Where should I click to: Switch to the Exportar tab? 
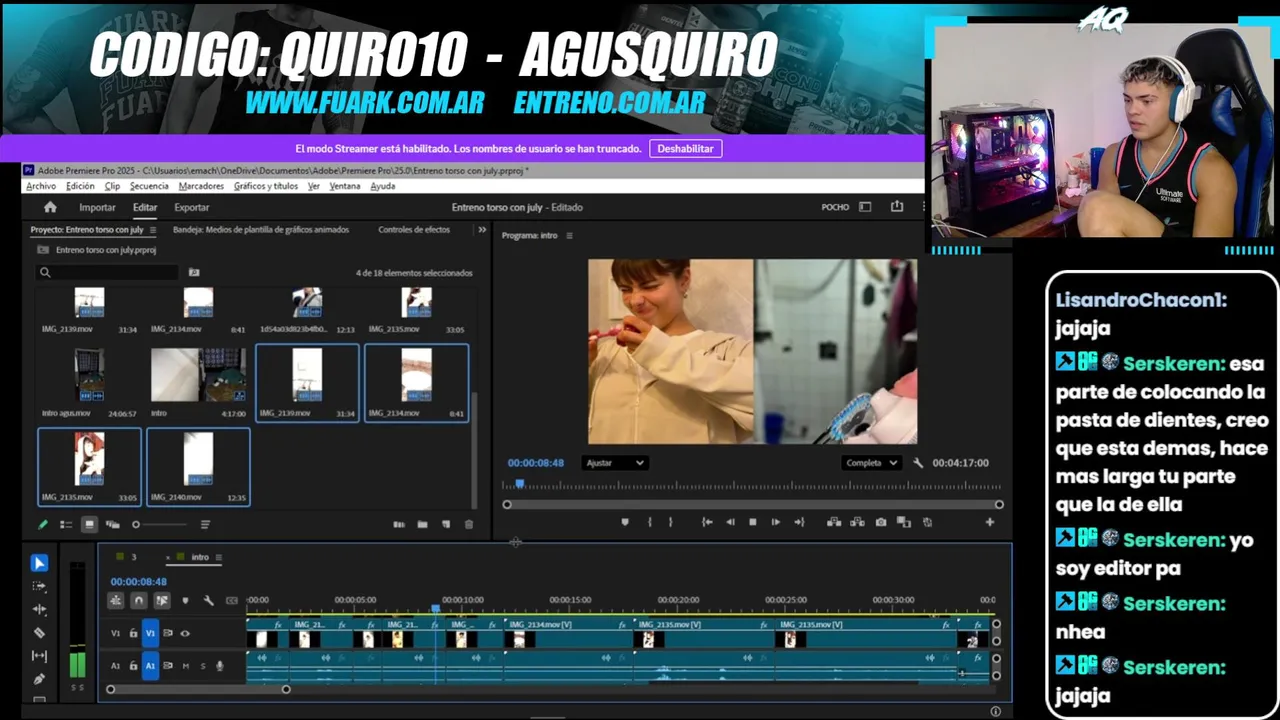click(191, 207)
